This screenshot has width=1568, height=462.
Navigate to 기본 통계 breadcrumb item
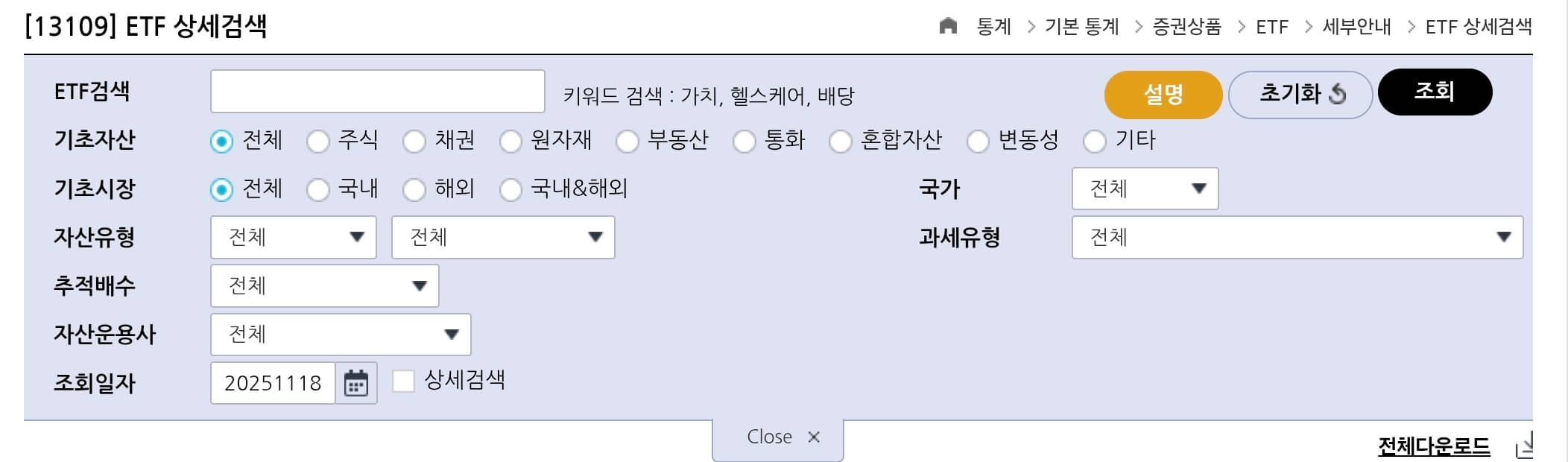pos(1081,27)
